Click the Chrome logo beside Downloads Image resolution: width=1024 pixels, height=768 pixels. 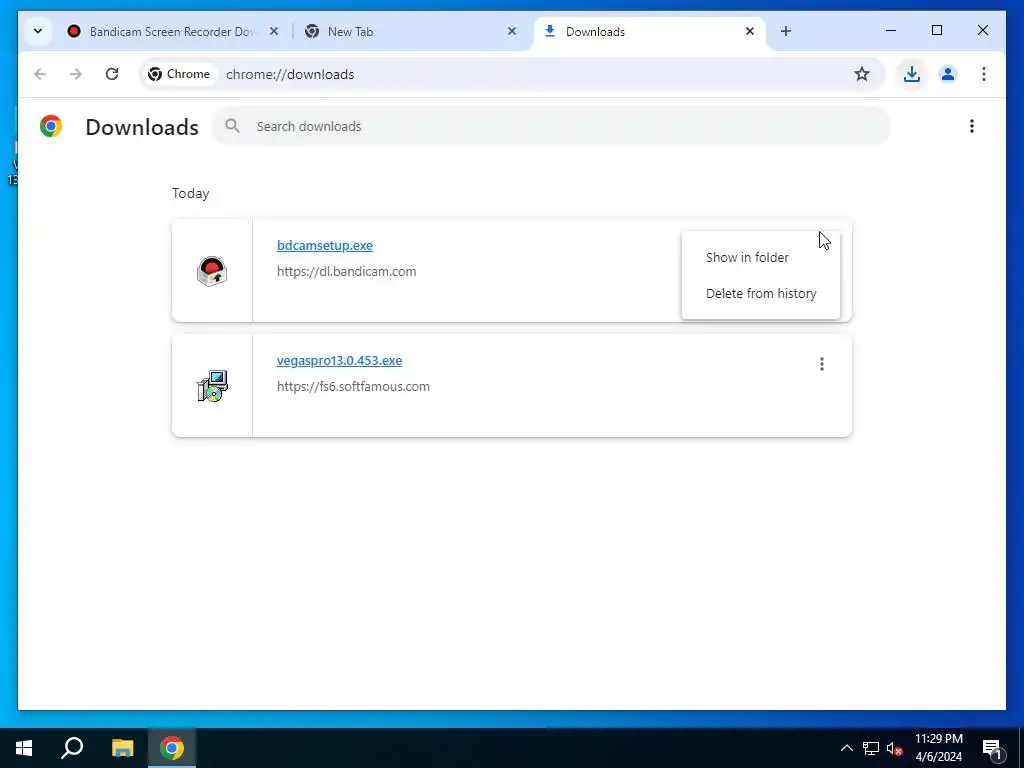pyautogui.click(x=51, y=126)
